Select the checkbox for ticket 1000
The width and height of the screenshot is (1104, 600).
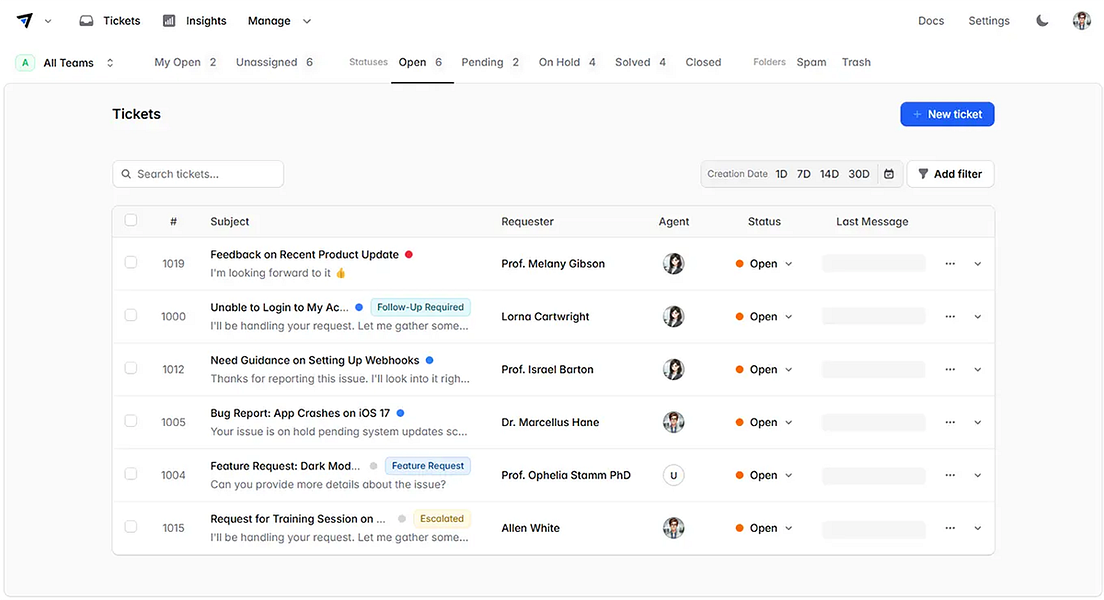[131, 315]
